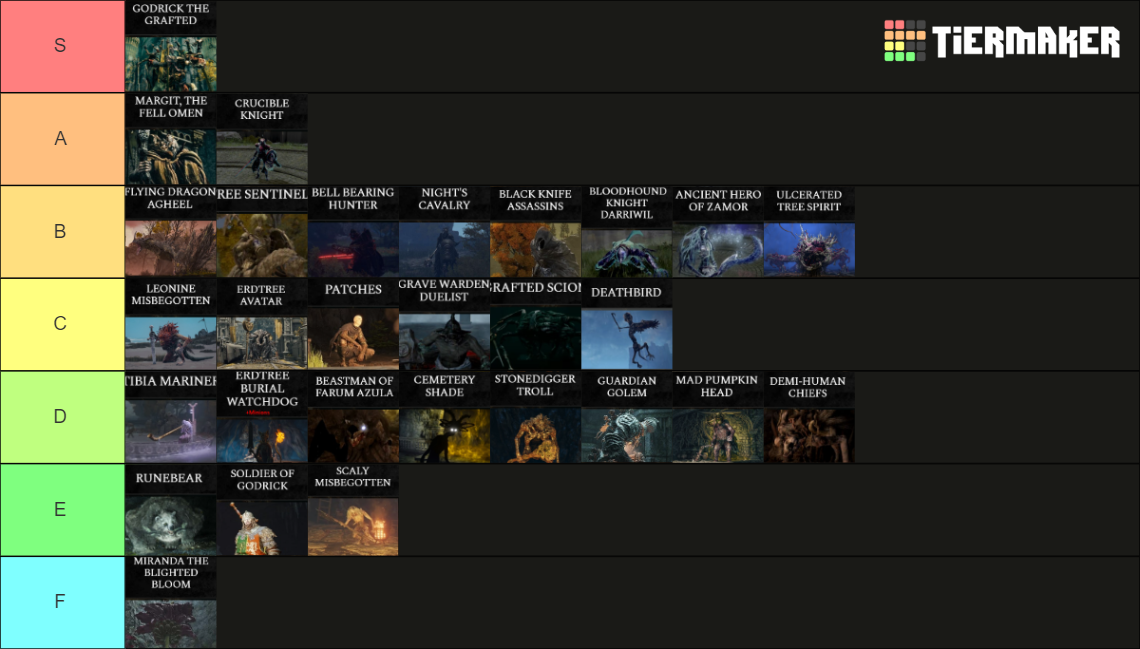Select the Mad Pumpkin Head card
The image size is (1140, 649).
718,417
